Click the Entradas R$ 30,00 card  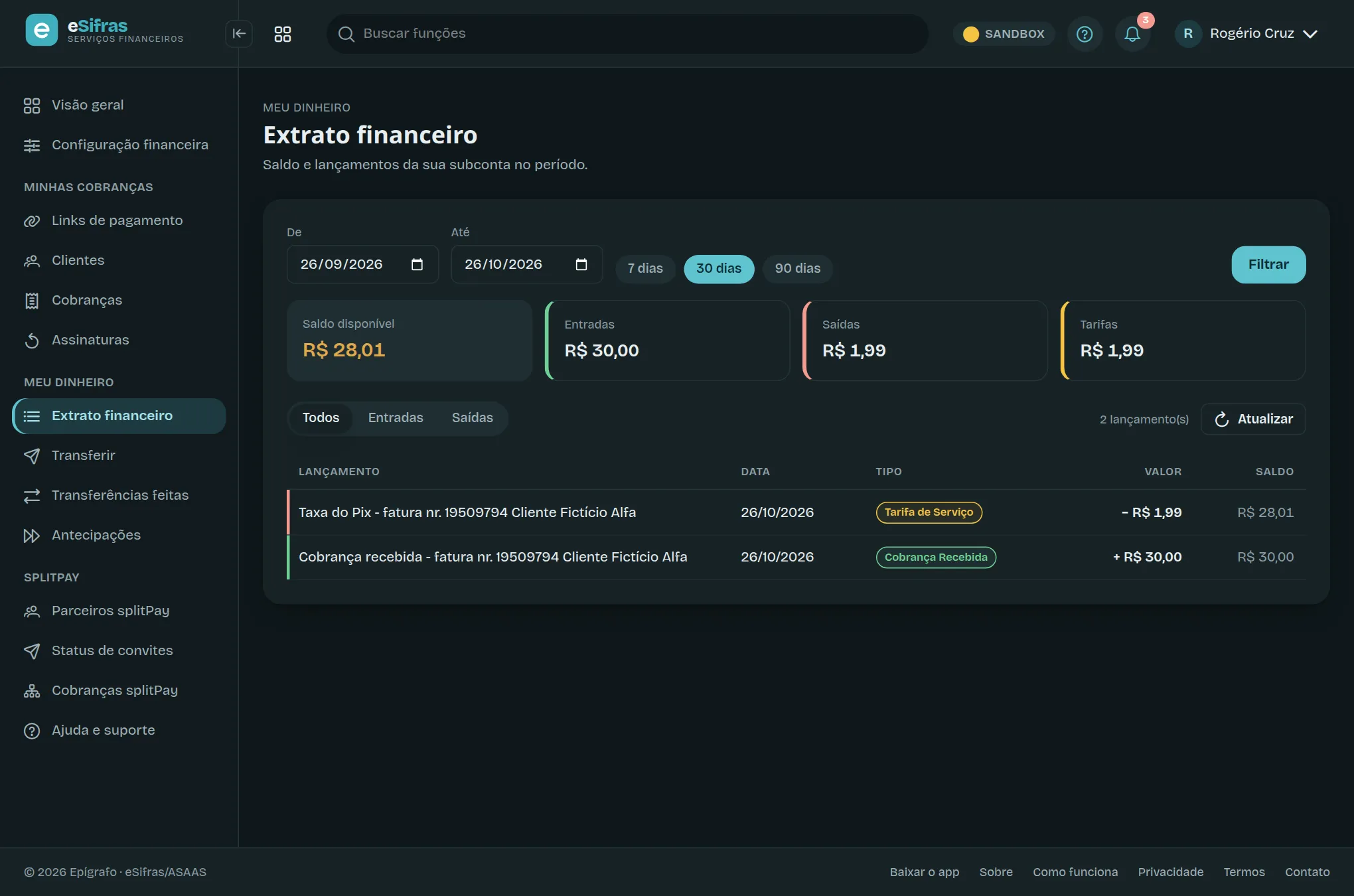point(668,340)
